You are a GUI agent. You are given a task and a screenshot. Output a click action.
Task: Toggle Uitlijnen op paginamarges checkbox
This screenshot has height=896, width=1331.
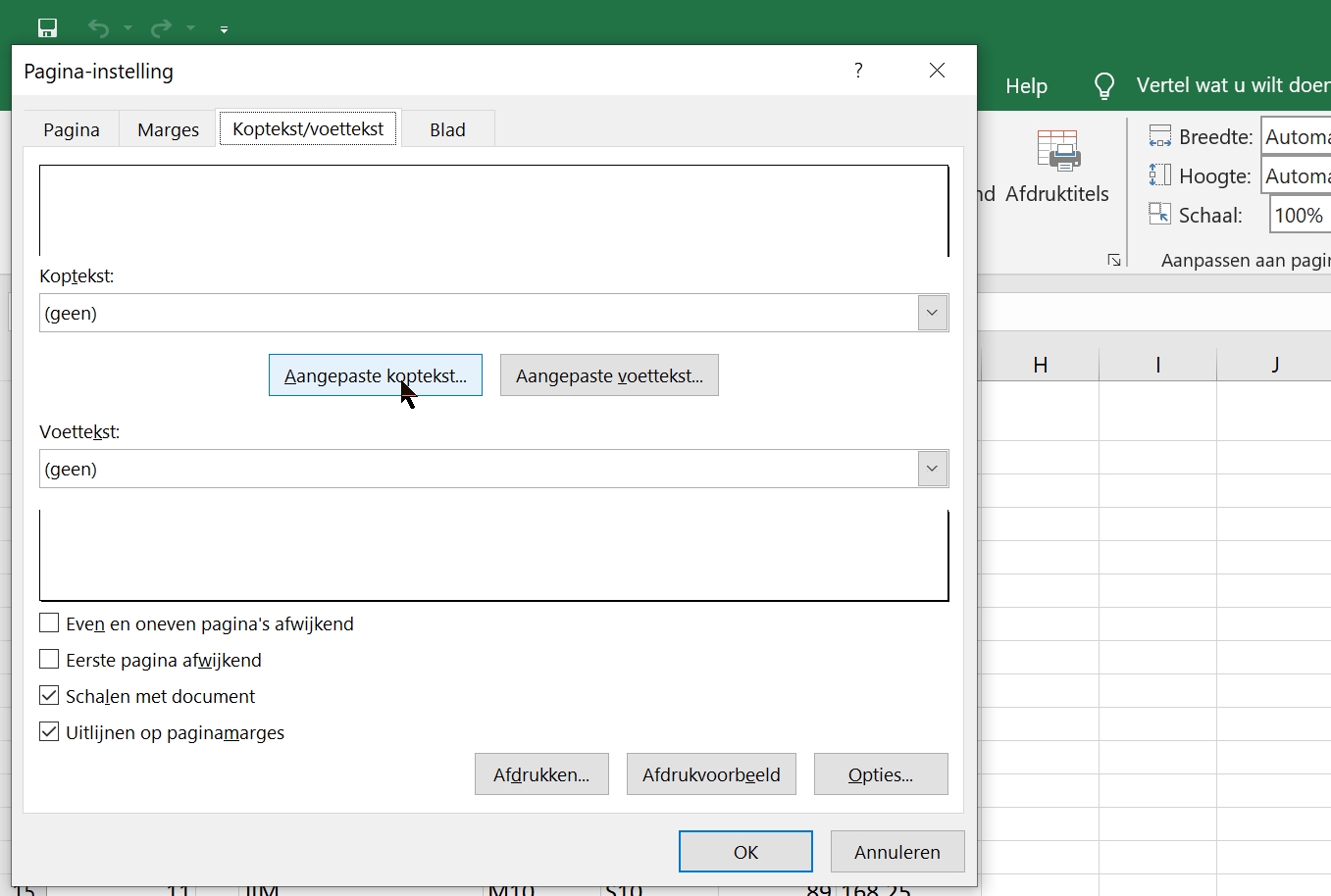coord(49,732)
